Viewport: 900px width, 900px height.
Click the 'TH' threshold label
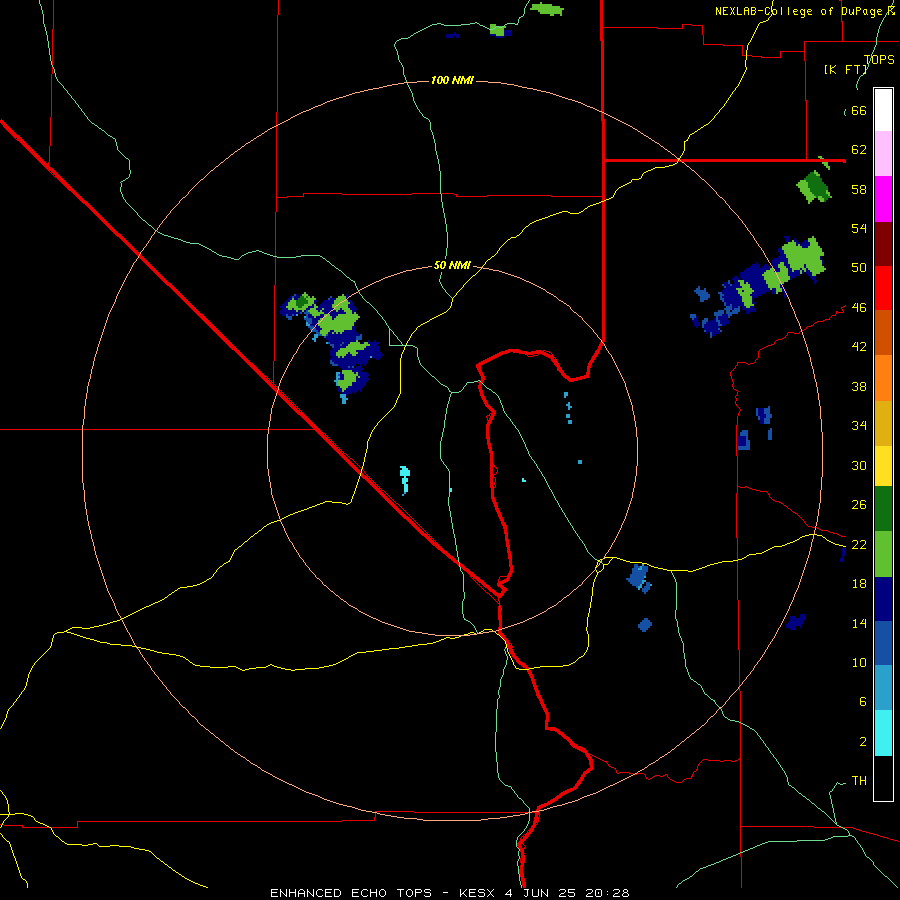point(859,781)
